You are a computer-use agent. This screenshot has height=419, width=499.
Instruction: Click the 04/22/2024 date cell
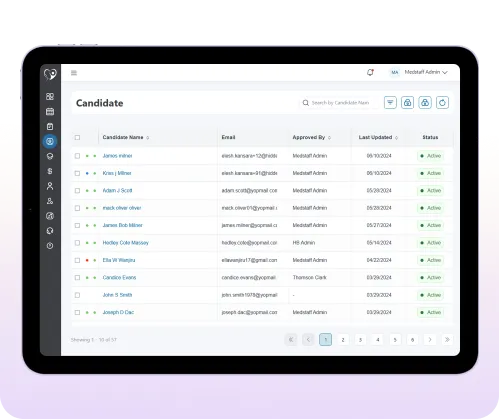379,260
